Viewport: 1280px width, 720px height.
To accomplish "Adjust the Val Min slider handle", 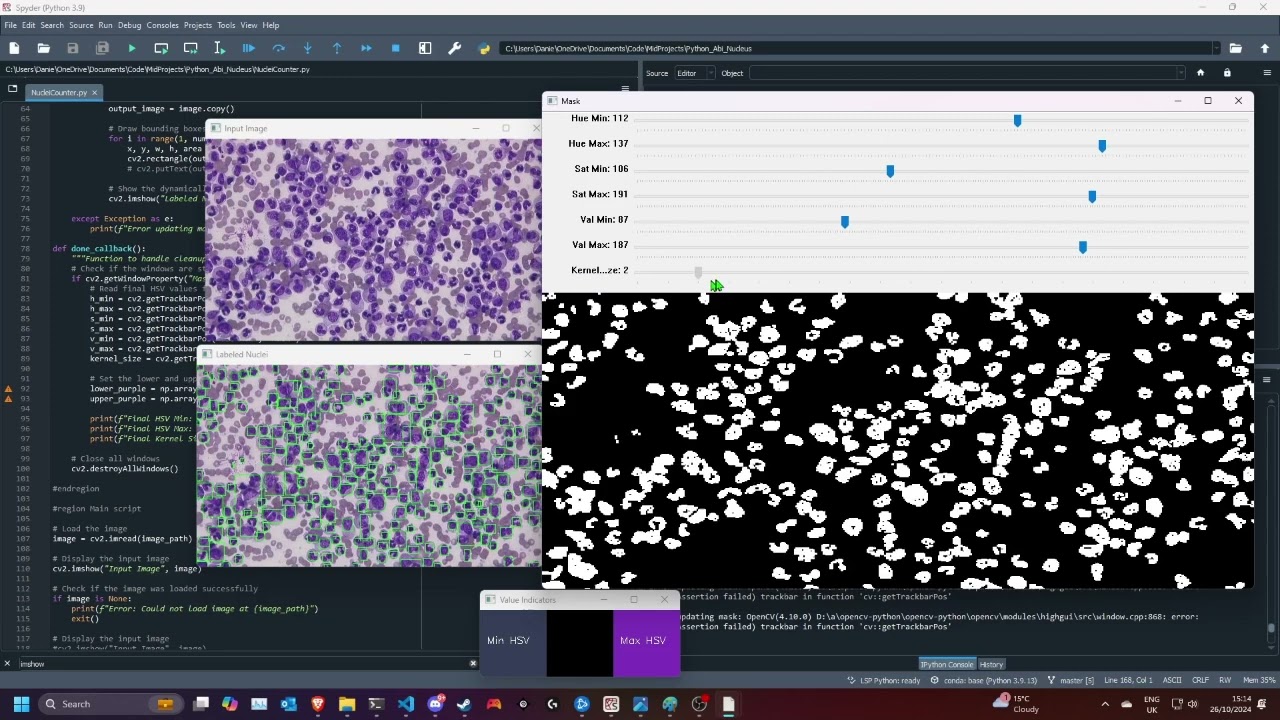I will tap(845, 221).
